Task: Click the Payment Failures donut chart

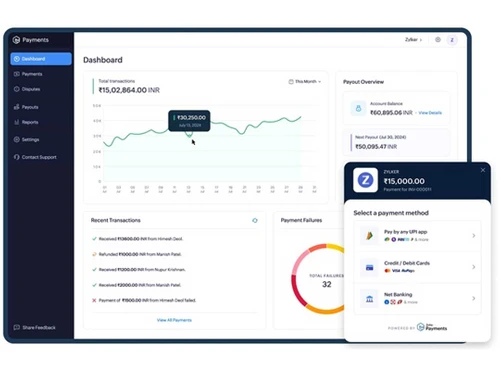Action: click(x=318, y=279)
